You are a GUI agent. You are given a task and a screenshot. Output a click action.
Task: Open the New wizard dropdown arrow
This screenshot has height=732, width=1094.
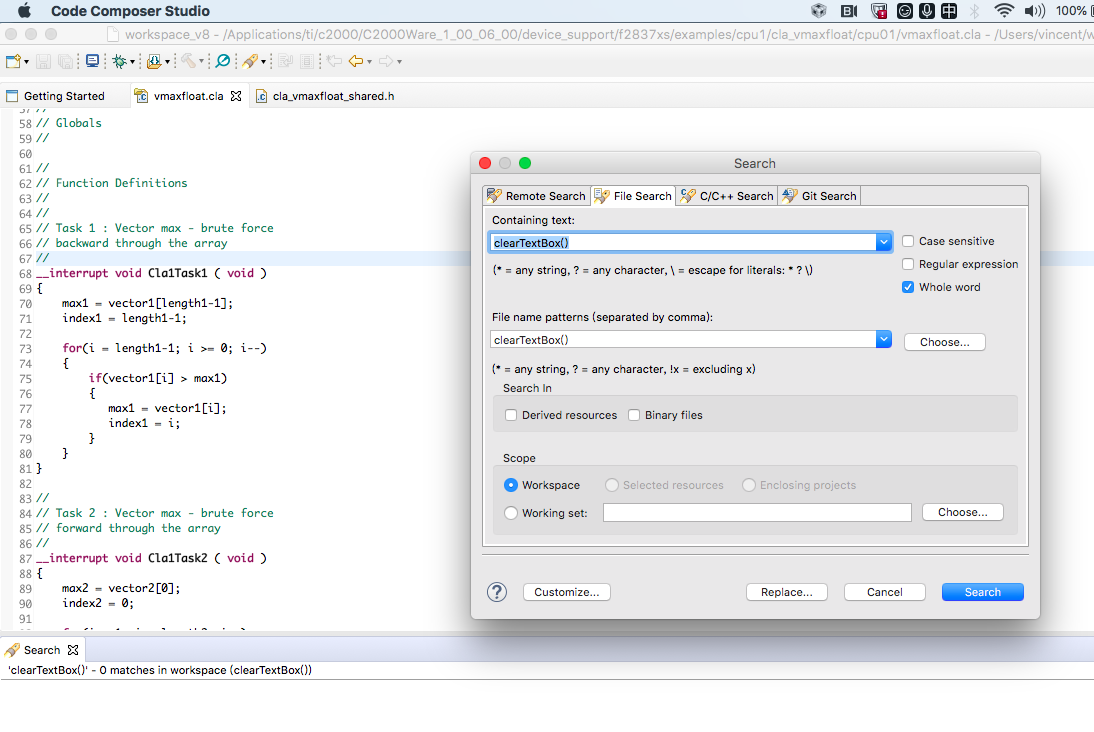(27, 62)
